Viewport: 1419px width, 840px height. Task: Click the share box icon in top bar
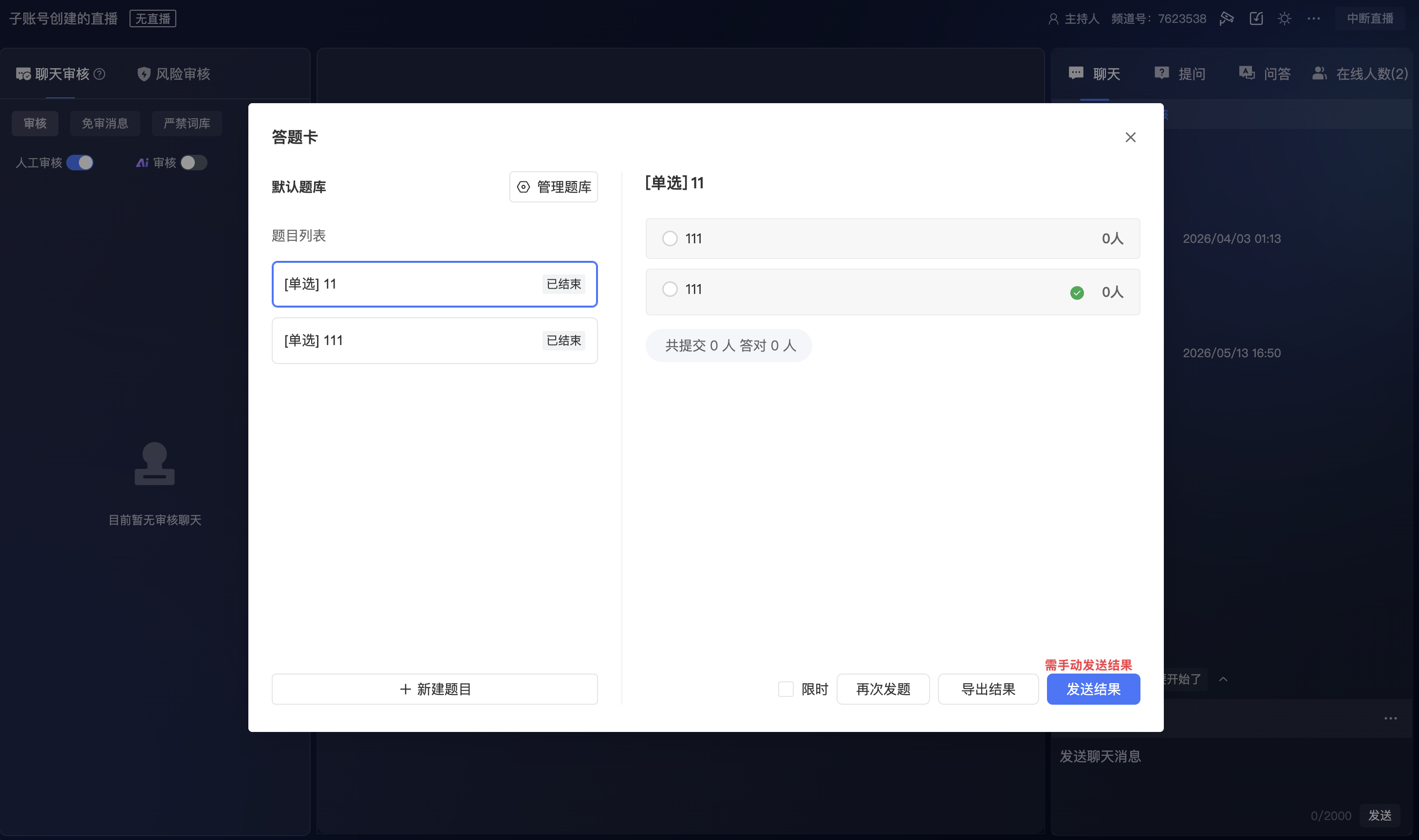pos(1256,18)
